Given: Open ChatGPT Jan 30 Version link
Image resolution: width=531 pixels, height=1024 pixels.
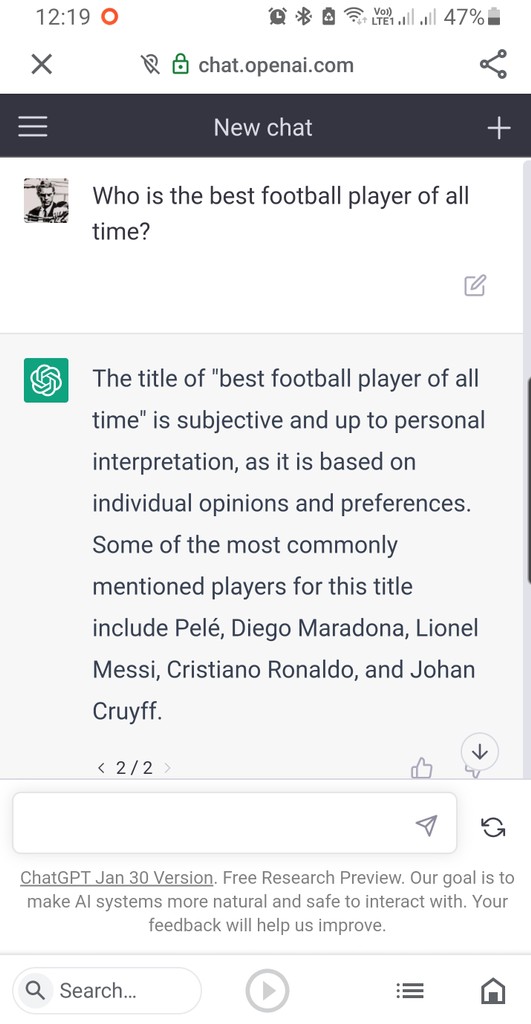Looking at the screenshot, I should click(x=117, y=878).
